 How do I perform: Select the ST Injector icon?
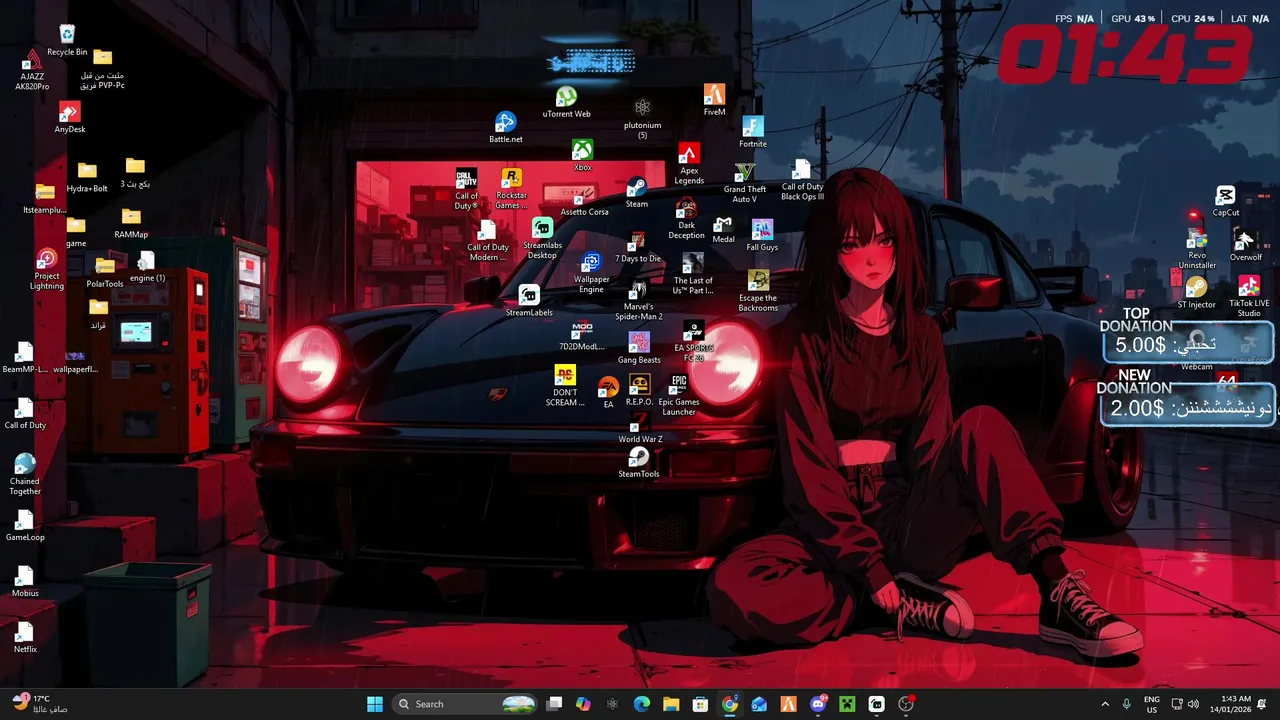pyautogui.click(x=1196, y=294)
